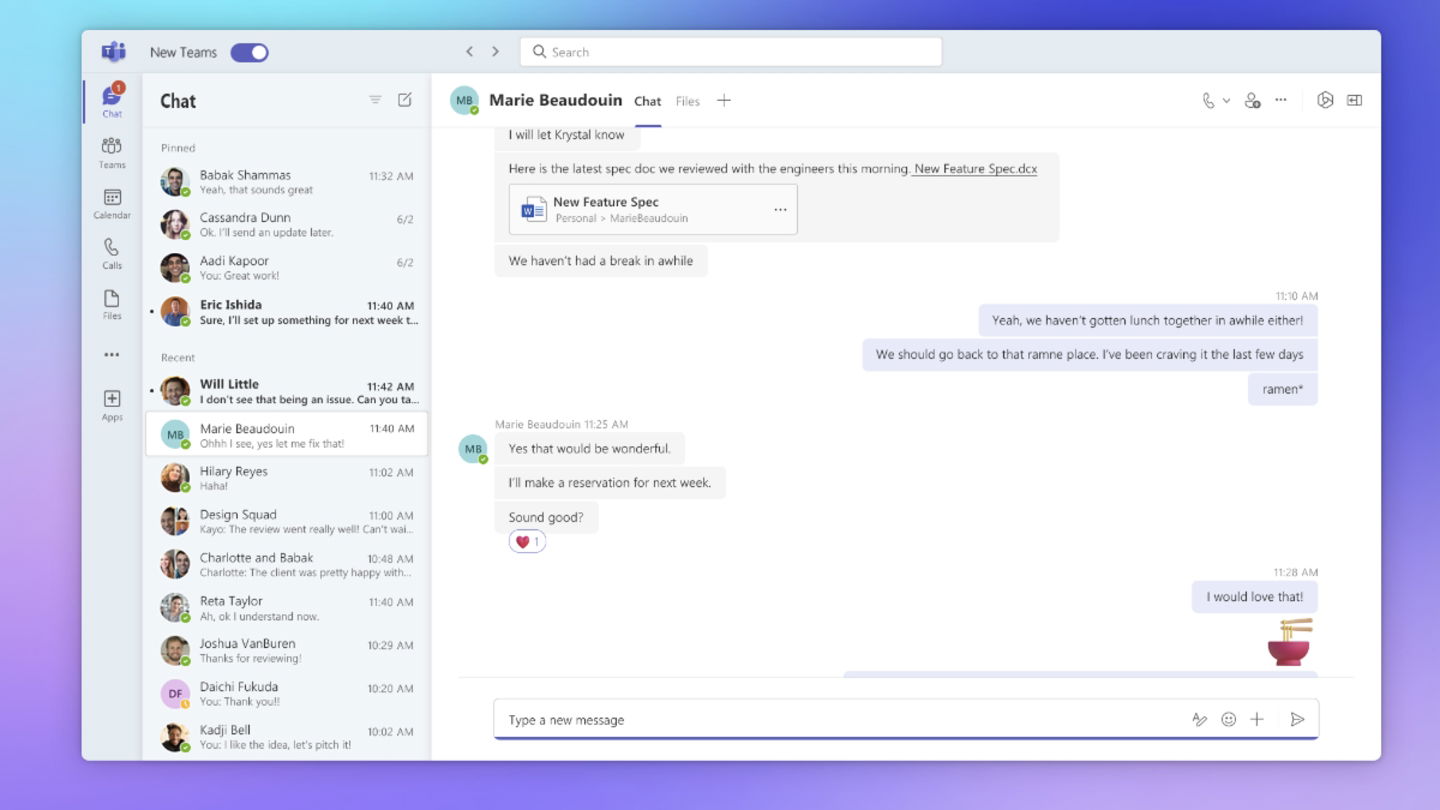This screenshot has width=1440, height=810.
Task: Click 'Yes that would be wonderful.' message
Action: pyautogui.click(x=589, y=448)
